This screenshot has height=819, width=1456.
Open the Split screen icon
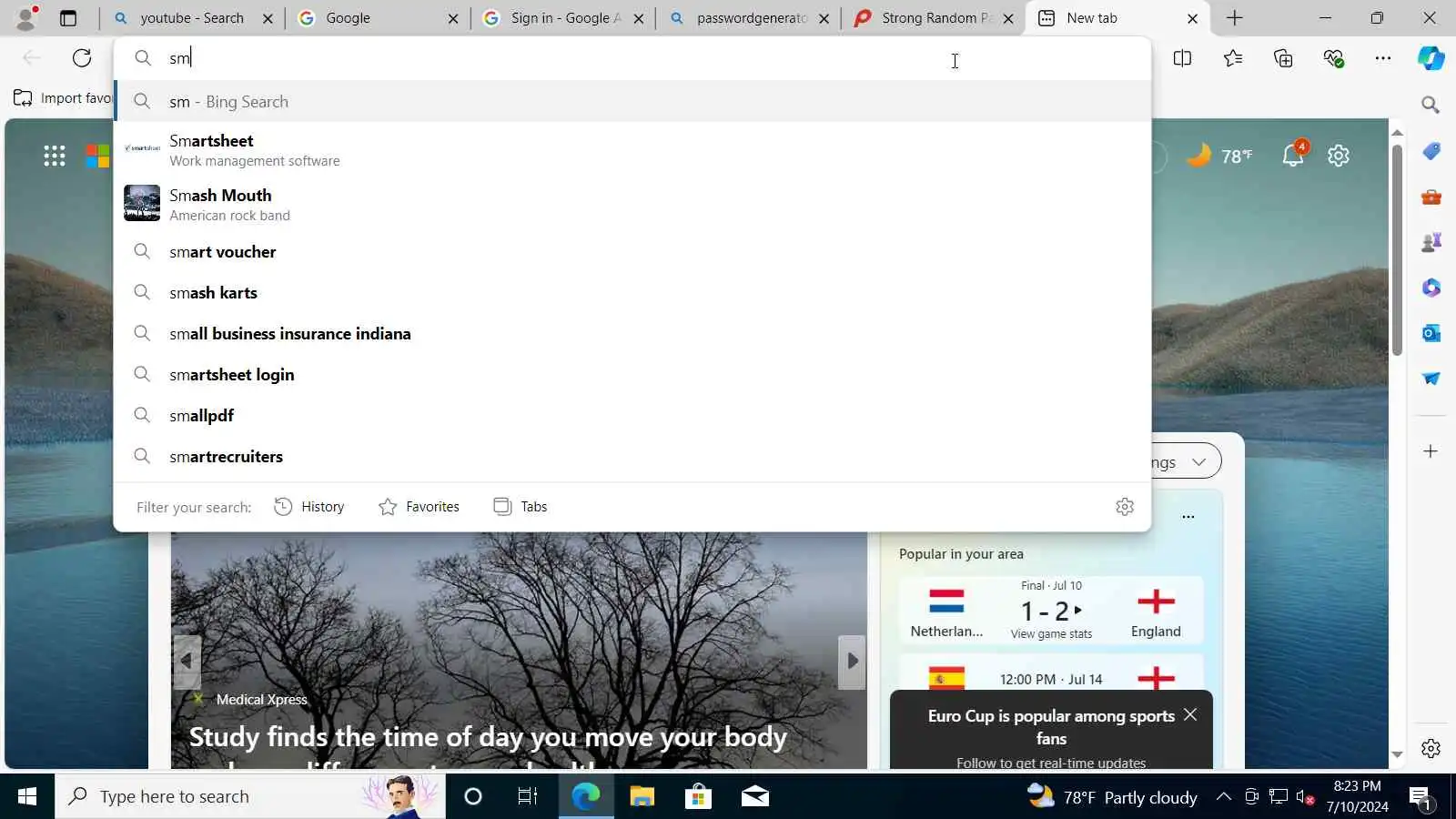click(1182, 58)
